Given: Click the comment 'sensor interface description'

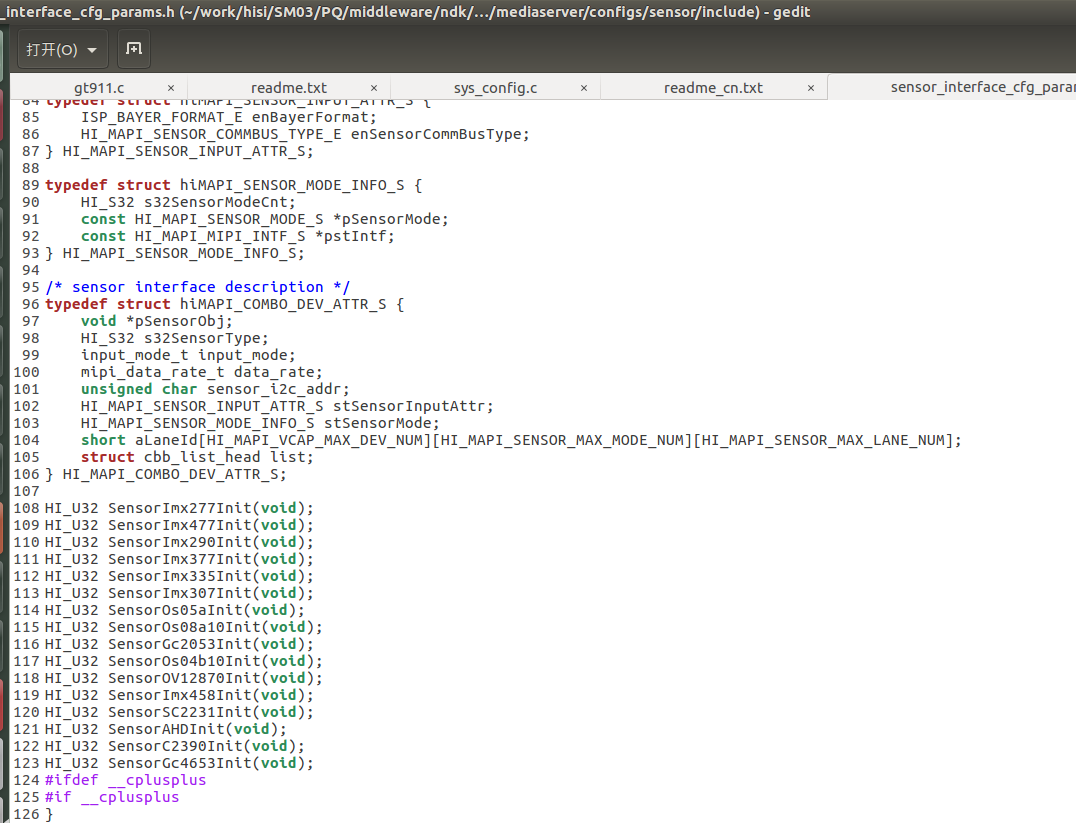Looking at the screenshot, I should pos(198,287).
